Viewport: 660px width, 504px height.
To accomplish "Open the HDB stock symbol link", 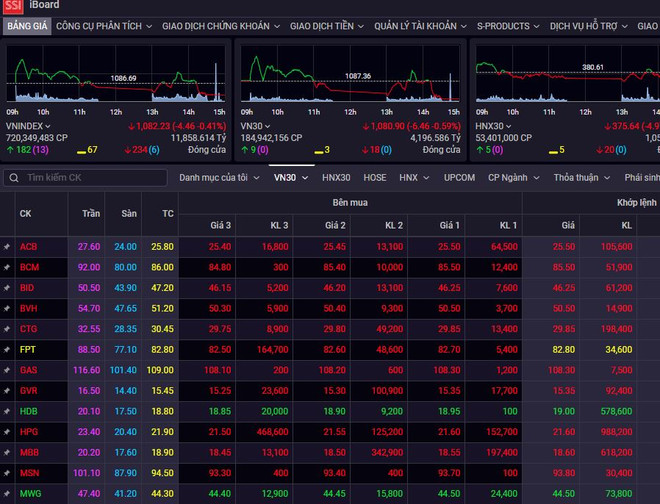I will tap(29, 411).
